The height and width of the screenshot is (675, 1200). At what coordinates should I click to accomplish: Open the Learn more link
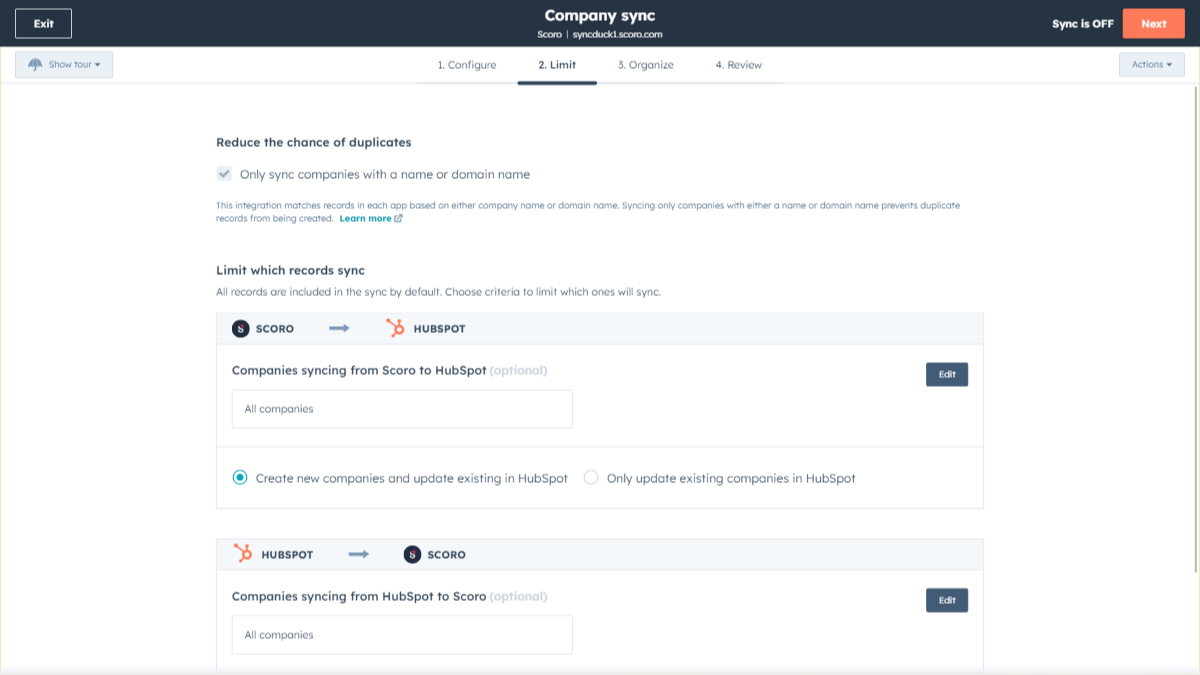(x=365, y=218)
